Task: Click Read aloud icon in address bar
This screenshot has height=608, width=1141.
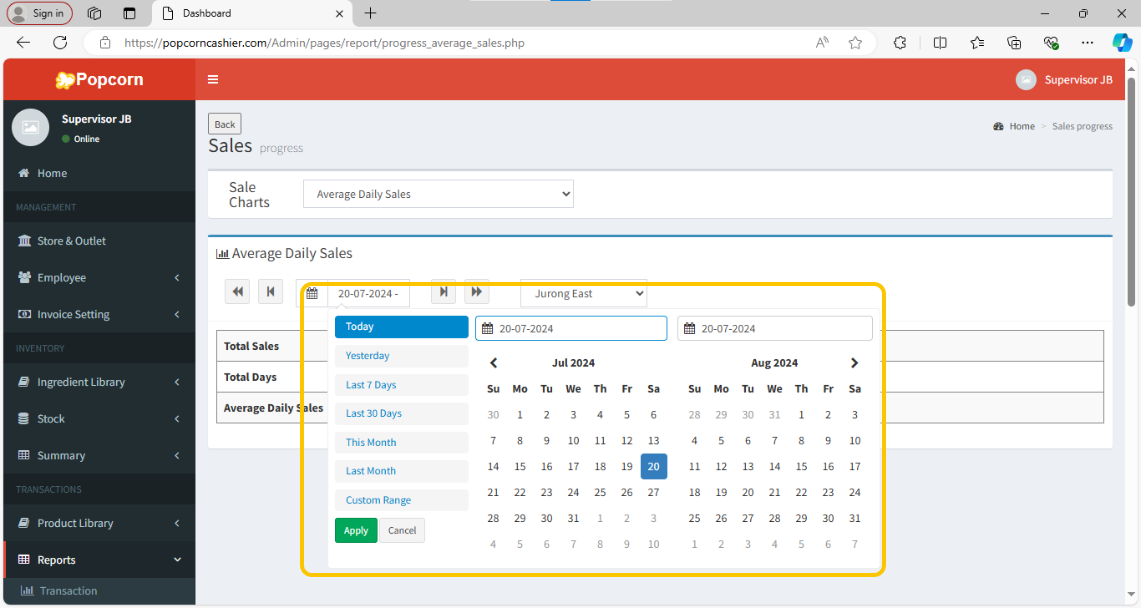Action: tap(822, 43)
